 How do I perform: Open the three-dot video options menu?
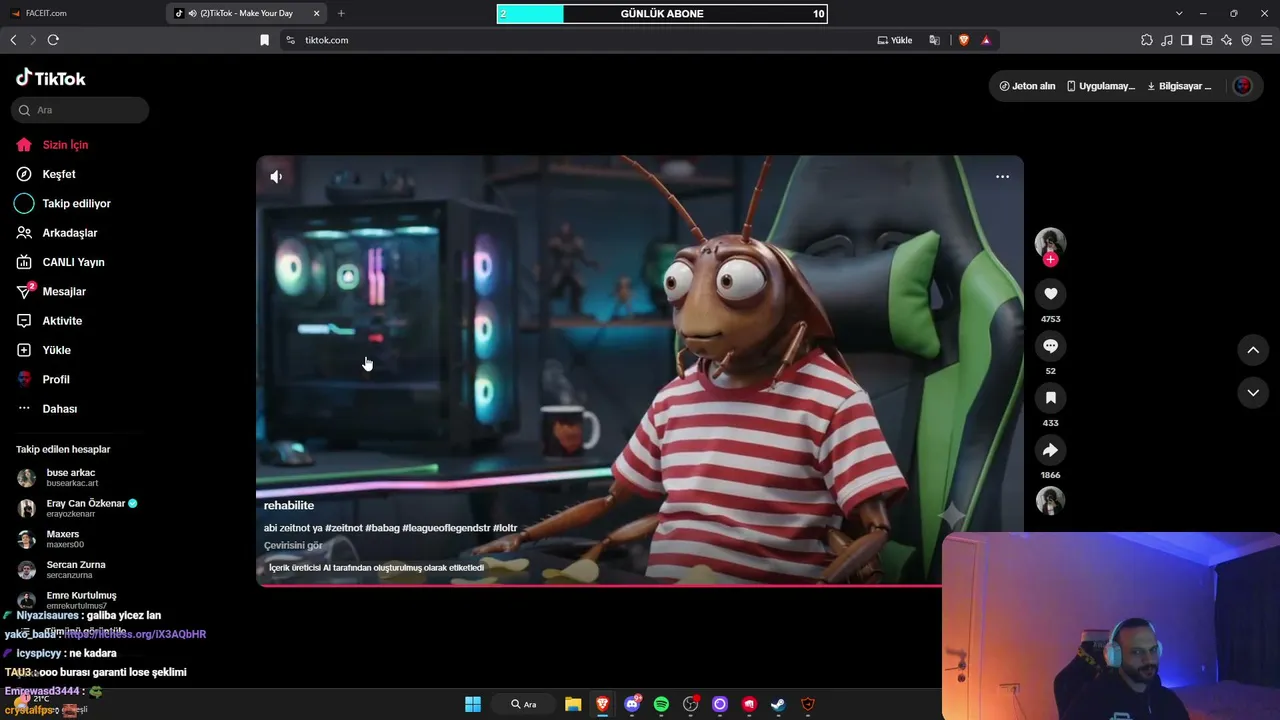click(1002, 177)
